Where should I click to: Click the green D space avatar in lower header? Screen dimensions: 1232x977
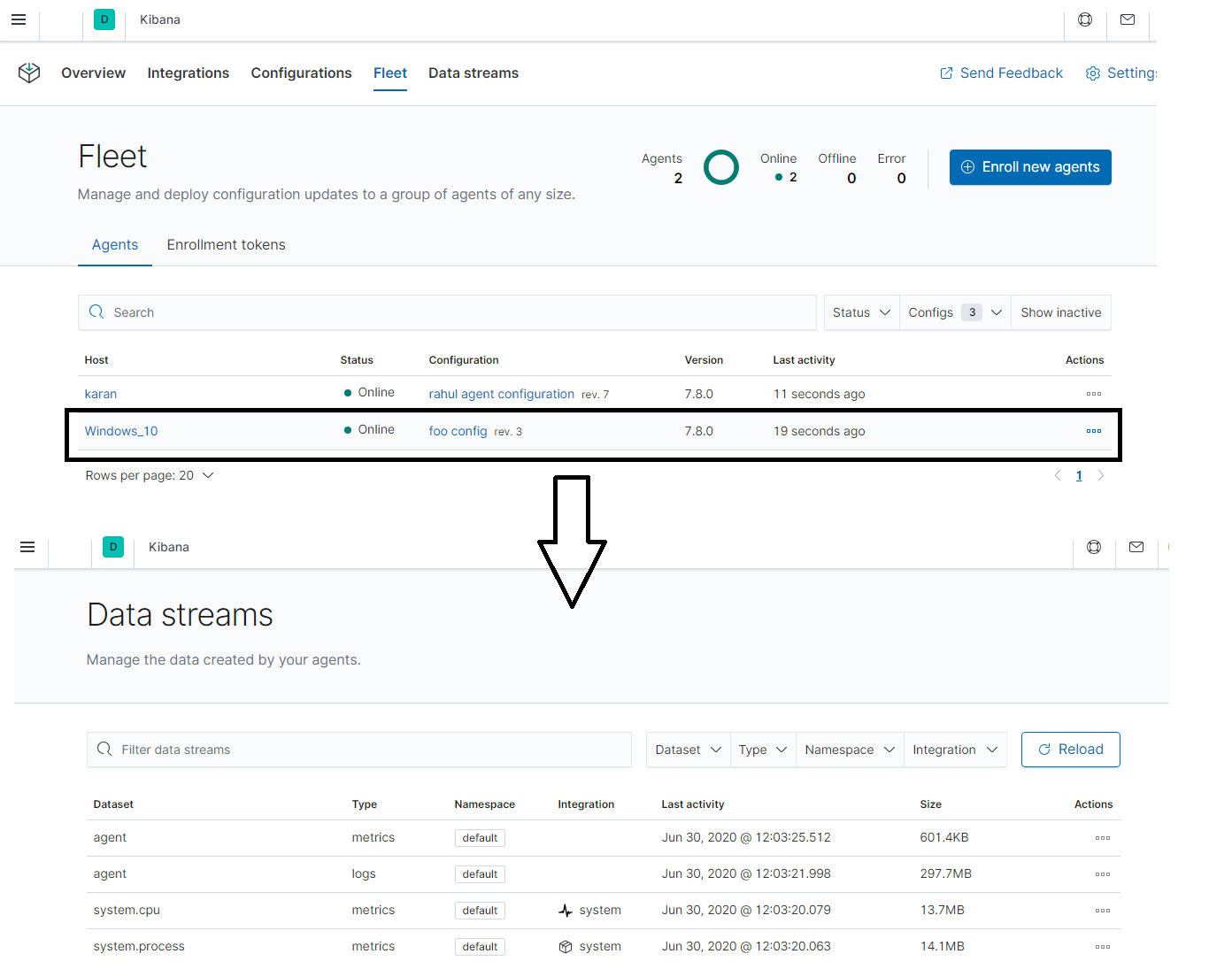113,547
